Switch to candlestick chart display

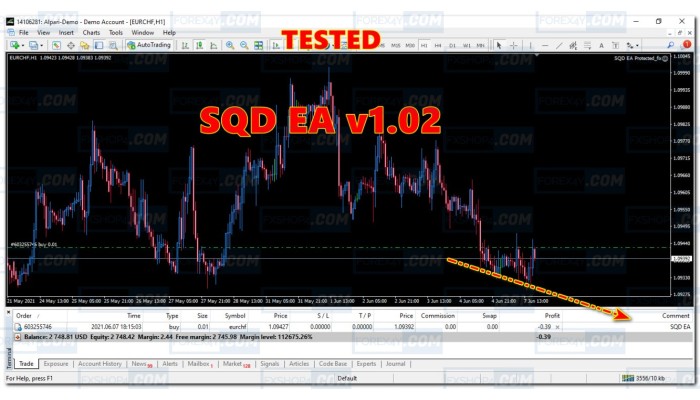199,45
